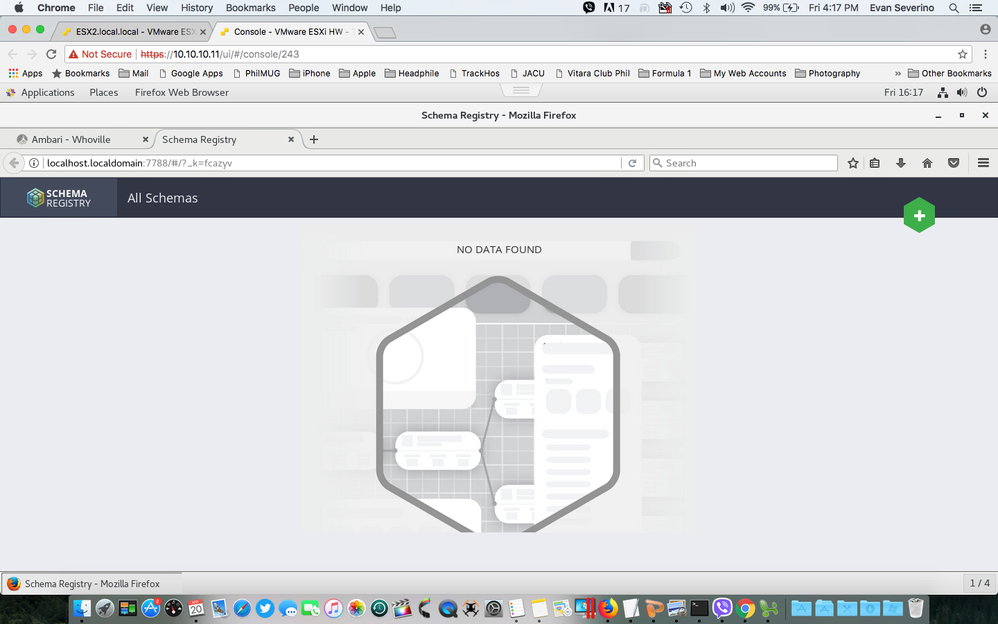Viewport: 998px width, 624px height.
Task: Bookmark the page with Chrome star
Action: point(962,54)
